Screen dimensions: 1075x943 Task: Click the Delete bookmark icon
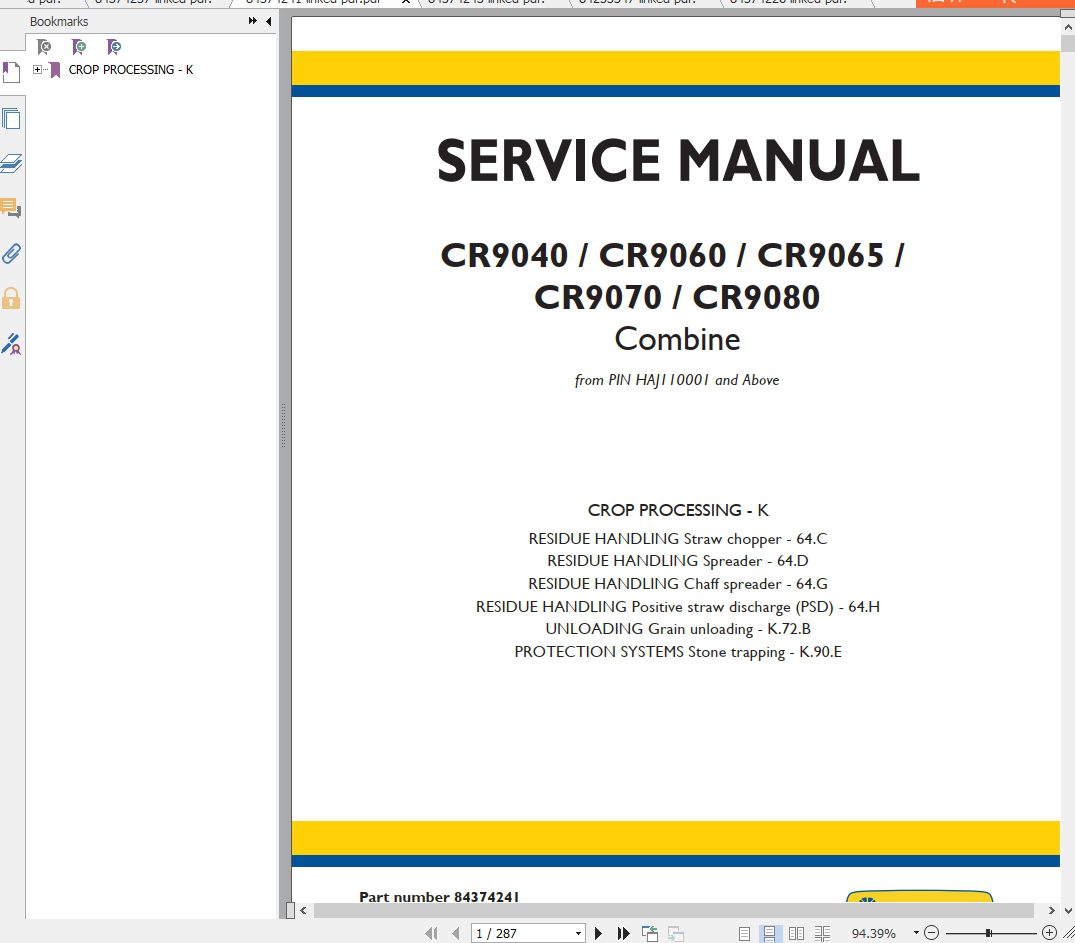point(43,46)
